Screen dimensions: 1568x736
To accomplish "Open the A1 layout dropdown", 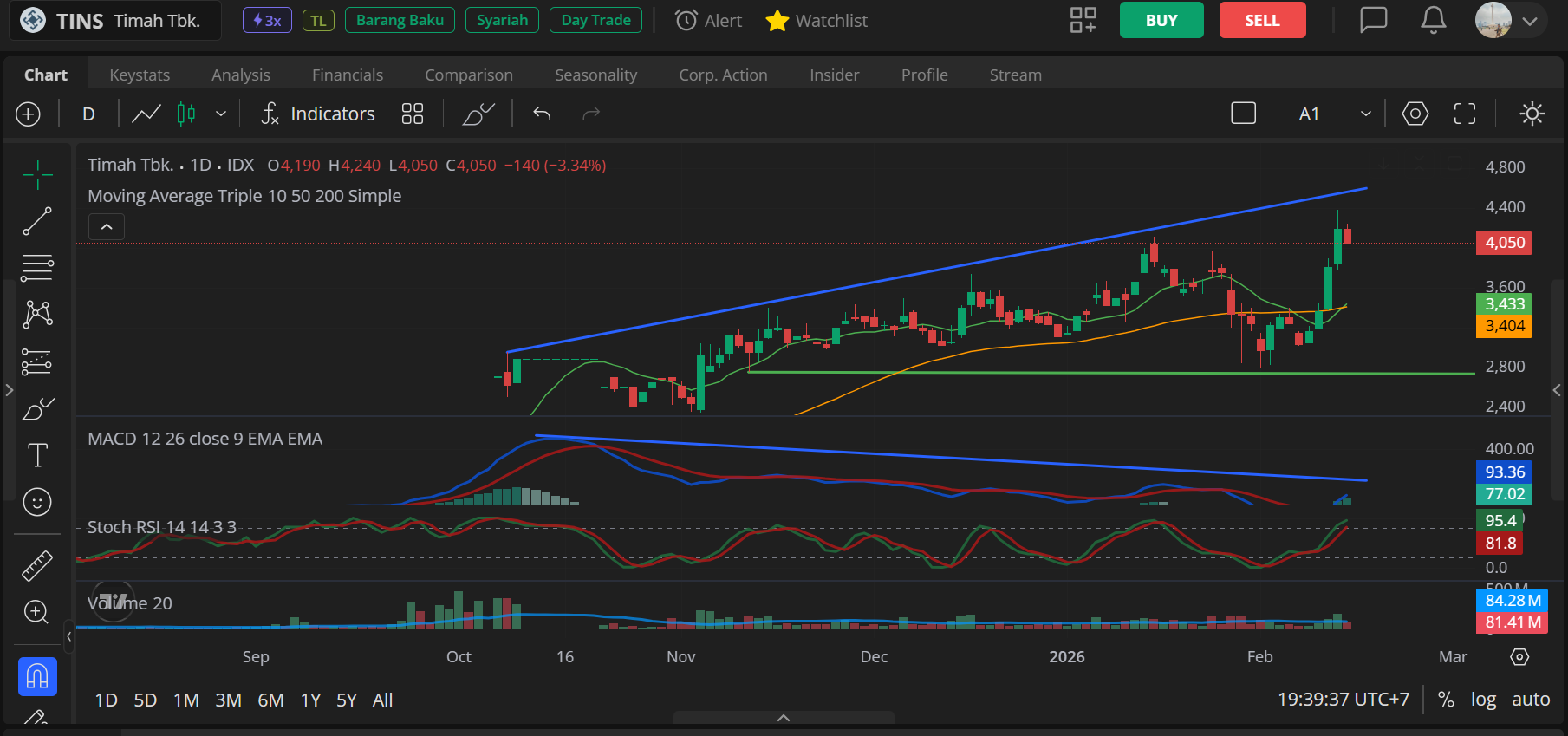I will (1365, 114).
